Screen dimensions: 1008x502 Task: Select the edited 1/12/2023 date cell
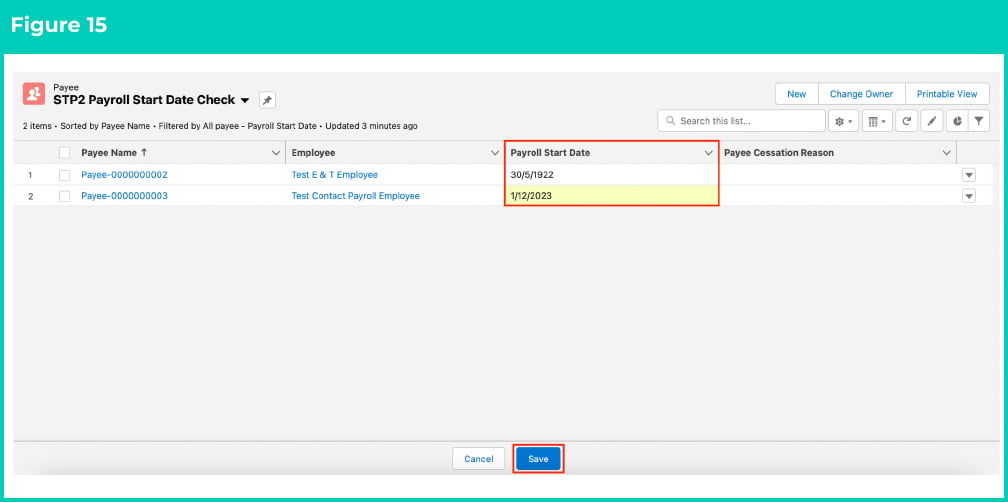point(611,196)
